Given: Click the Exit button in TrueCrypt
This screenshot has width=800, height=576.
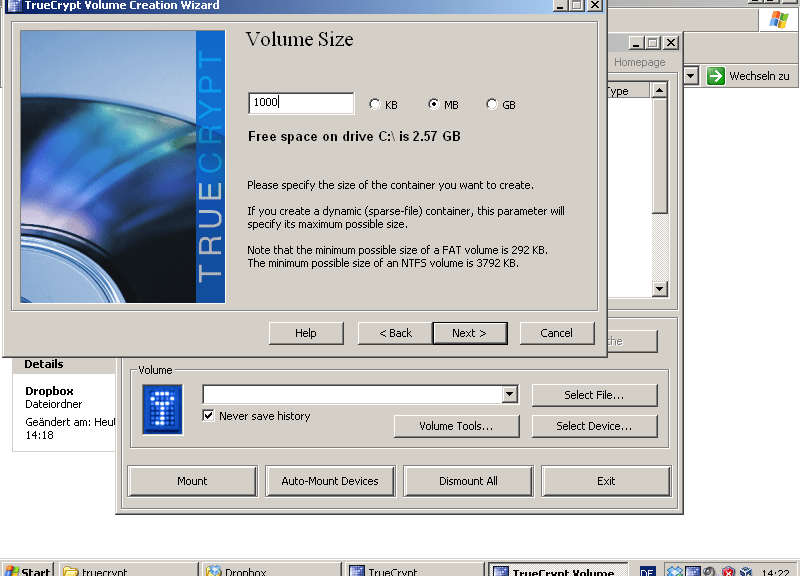Looking at the screenshot, I should click(x=606, y=481).
